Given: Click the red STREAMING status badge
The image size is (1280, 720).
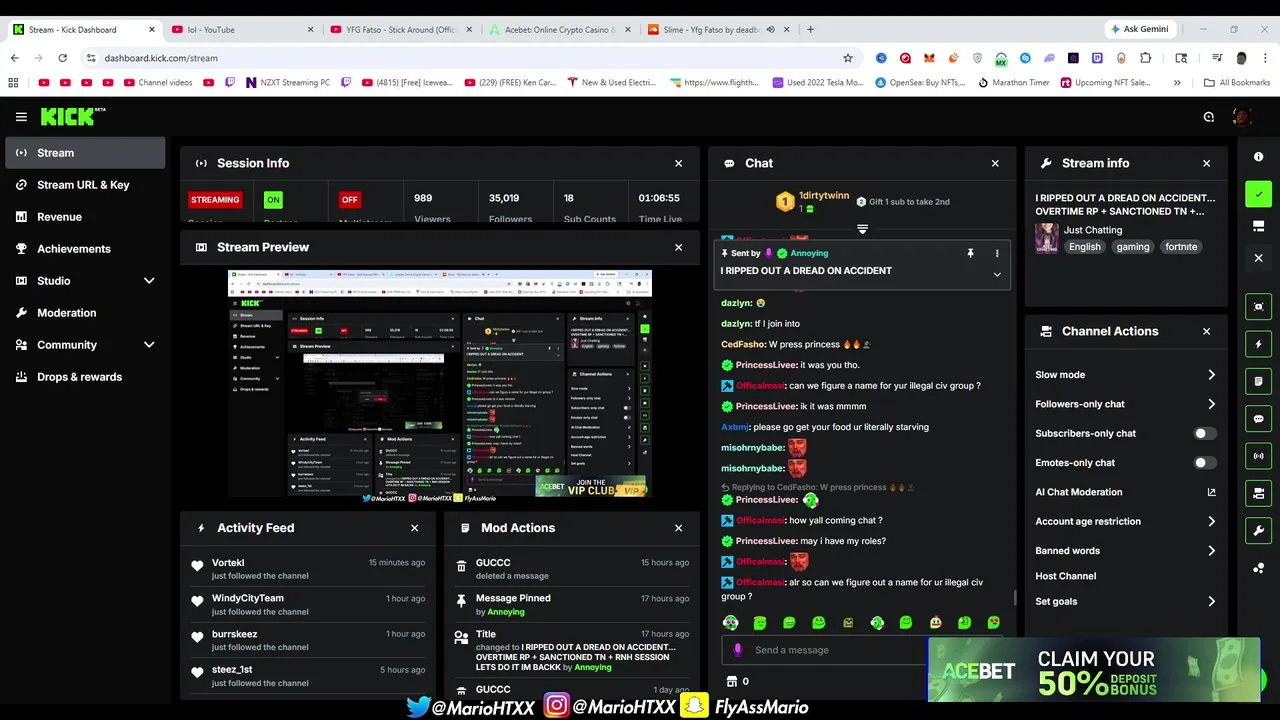Looking at the screenshot, I should point(215,200).
